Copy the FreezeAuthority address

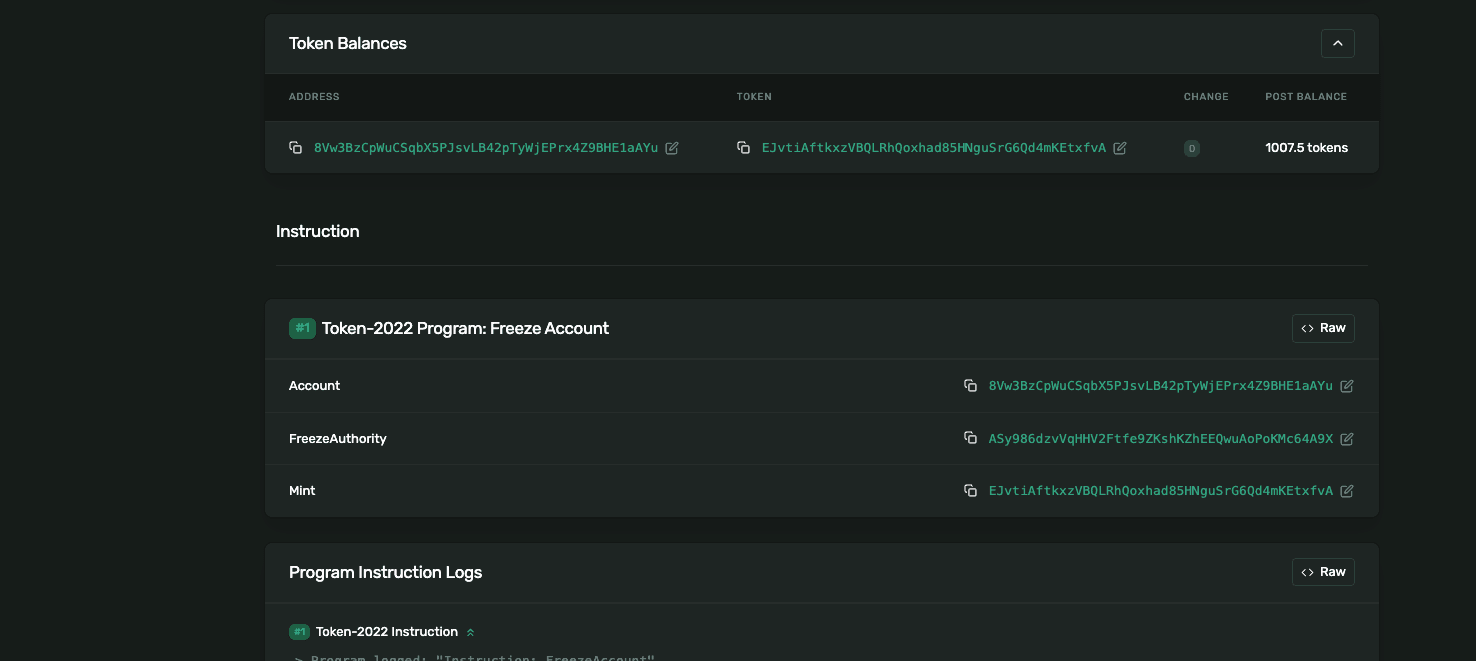click(x=970, y=438)
